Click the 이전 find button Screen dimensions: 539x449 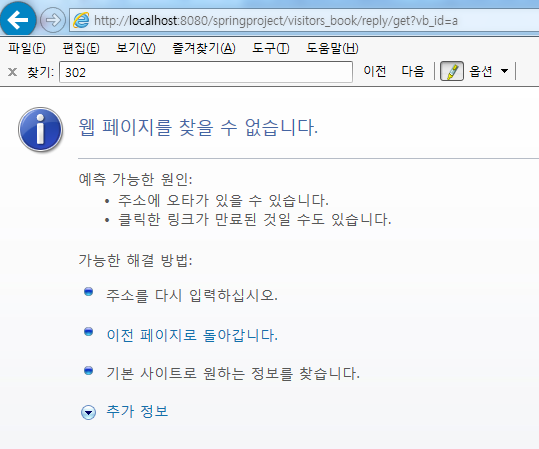point(375,71)
